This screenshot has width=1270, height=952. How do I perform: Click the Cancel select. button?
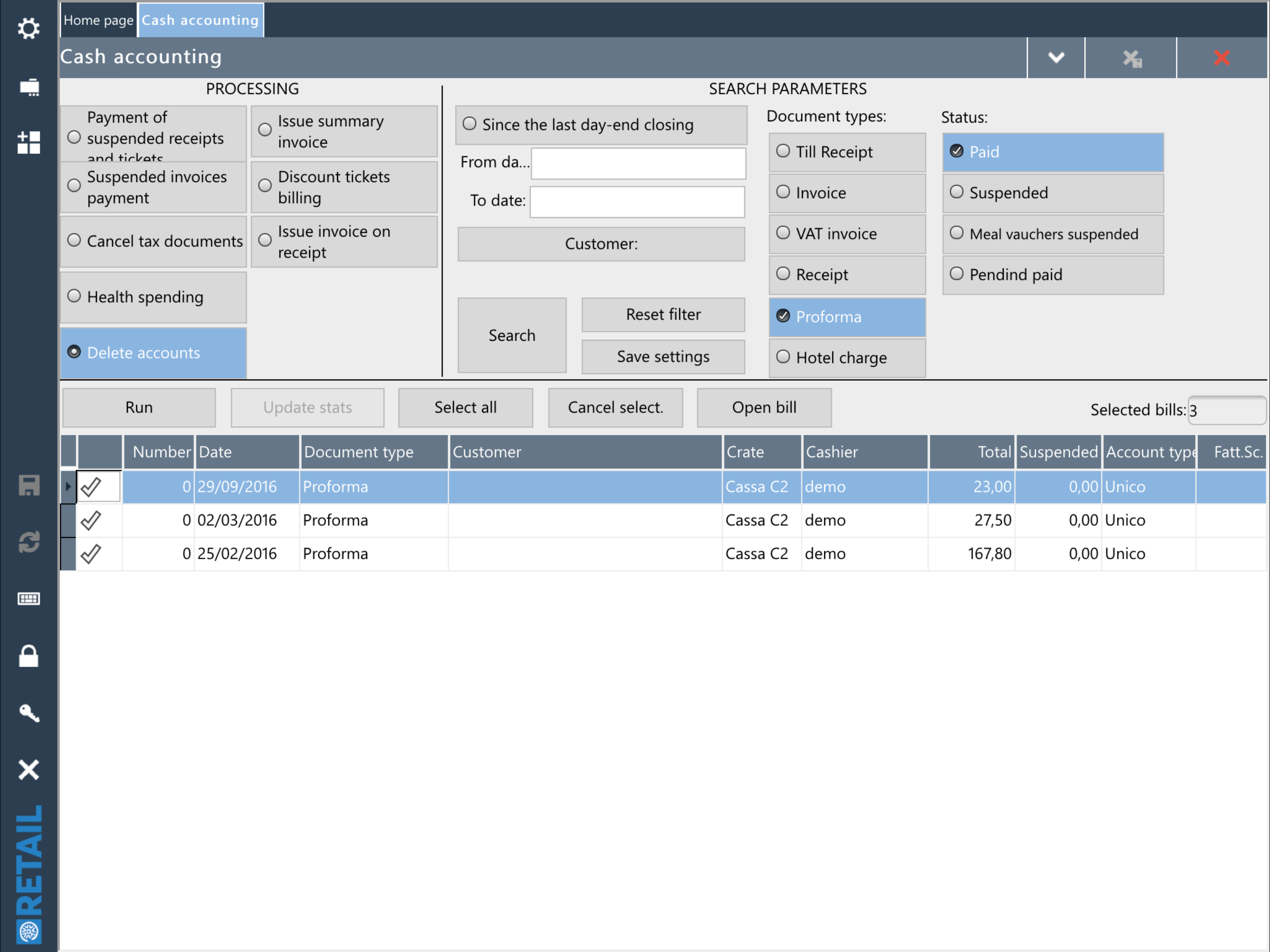tap(615, 408)
